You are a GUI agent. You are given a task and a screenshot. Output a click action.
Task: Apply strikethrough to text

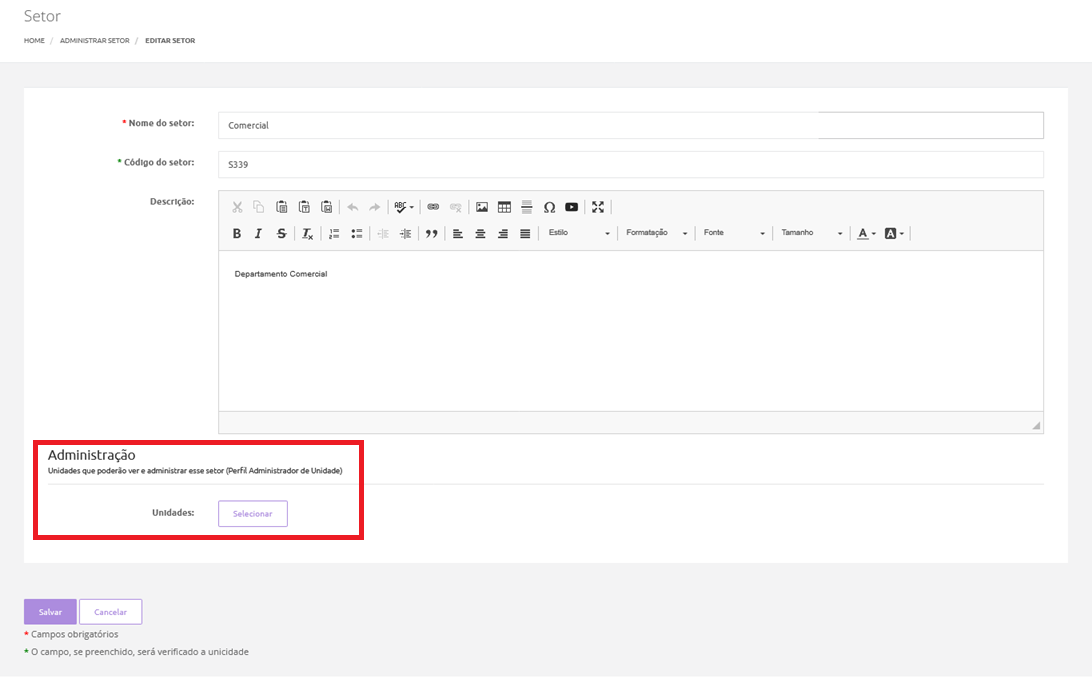point(281,233)
